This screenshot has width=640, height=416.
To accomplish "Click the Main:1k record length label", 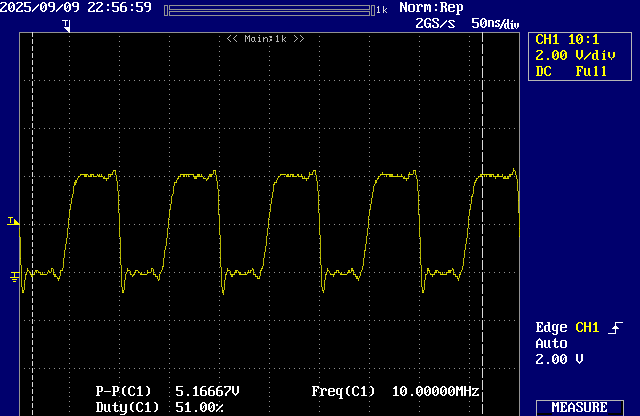I will pyautogui.click(x=265, y=38).
